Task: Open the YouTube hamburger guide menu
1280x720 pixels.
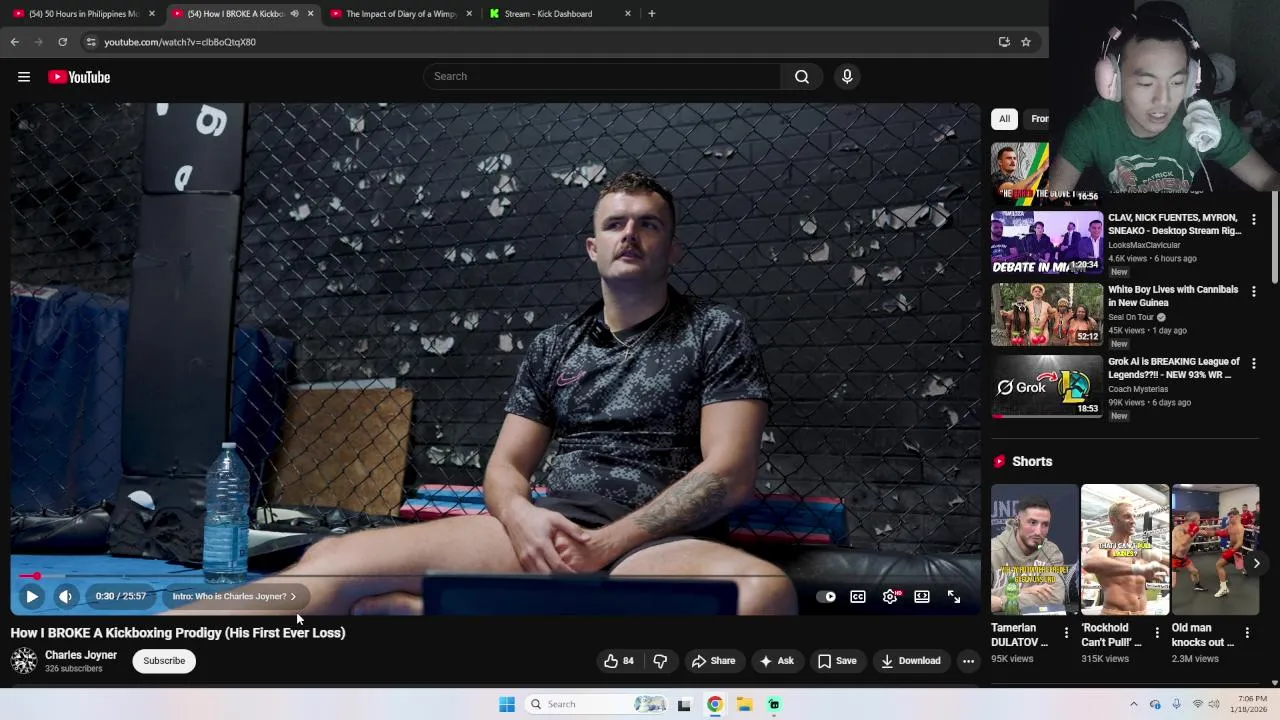Action: pos(24,77)
